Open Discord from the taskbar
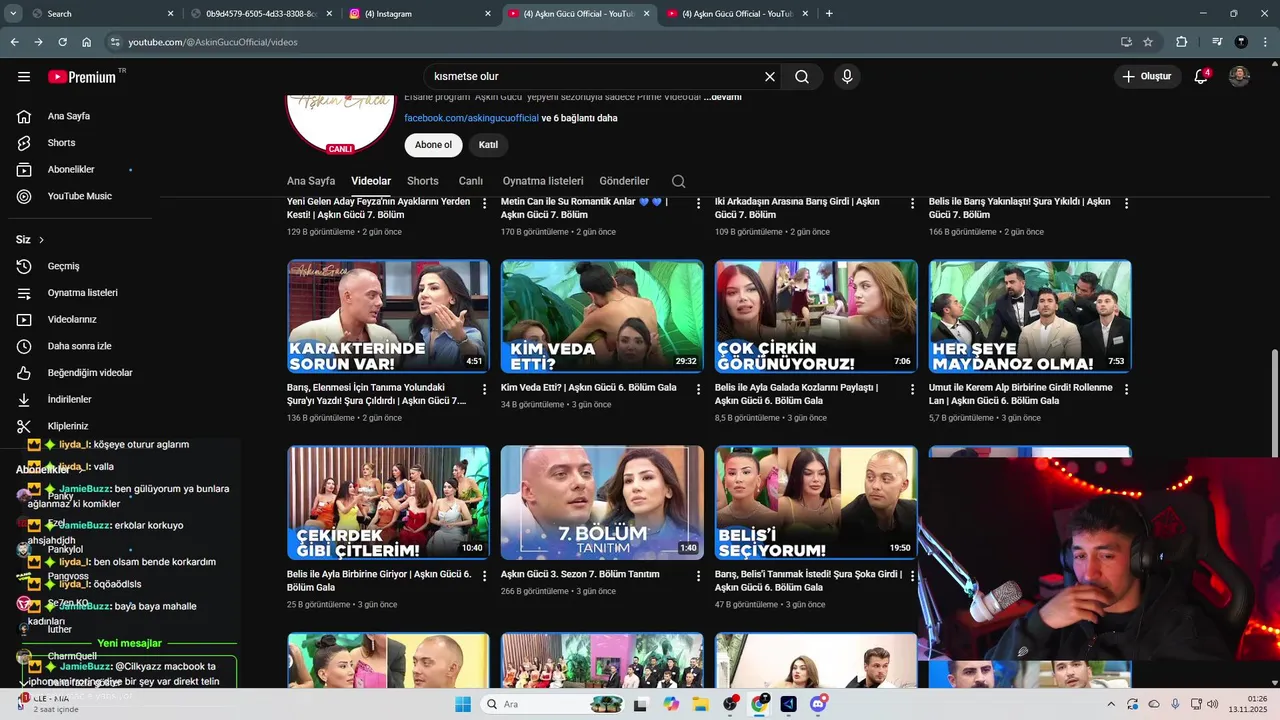1280x720 pixels. pyautogui.click(x=819, y=704)
